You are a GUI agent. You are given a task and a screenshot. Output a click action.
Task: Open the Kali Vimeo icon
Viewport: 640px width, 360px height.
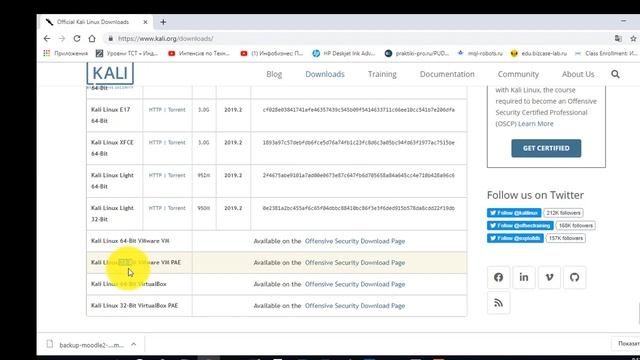pyautogui.click(x=549, y=277)
